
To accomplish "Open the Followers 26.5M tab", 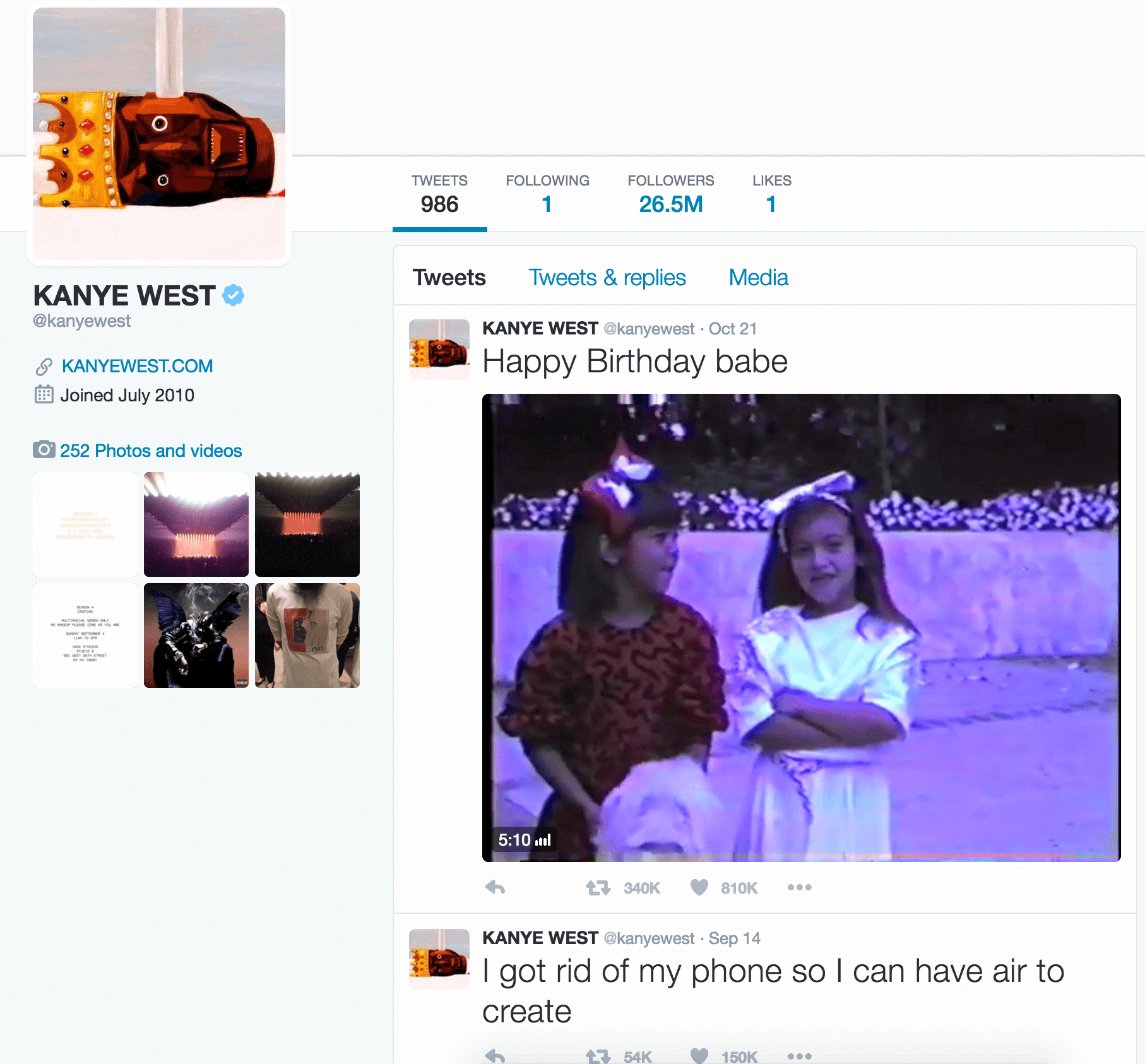I will [670, 194].
